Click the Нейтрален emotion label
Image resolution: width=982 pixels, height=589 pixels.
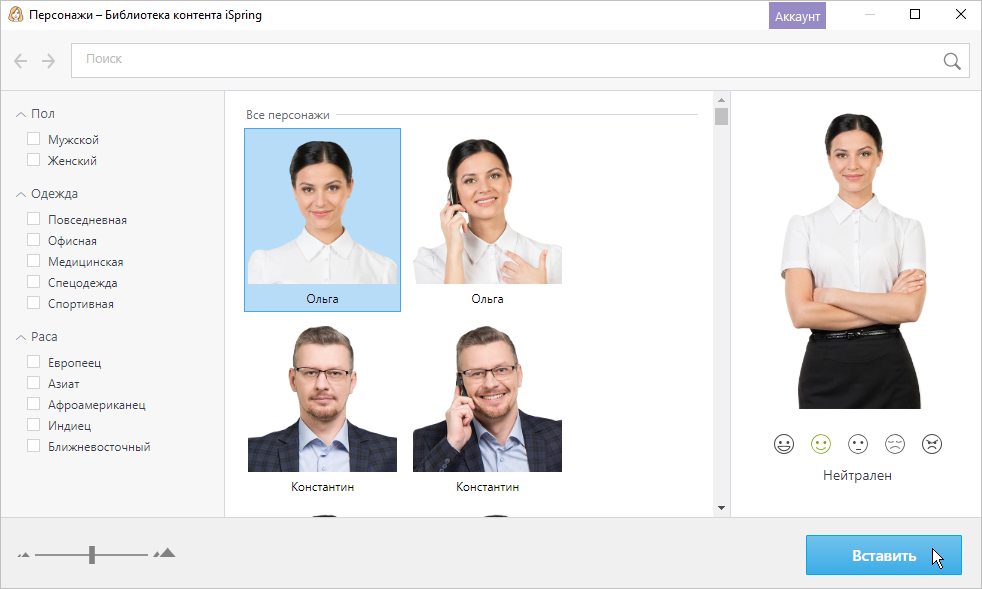pos(857,476)
